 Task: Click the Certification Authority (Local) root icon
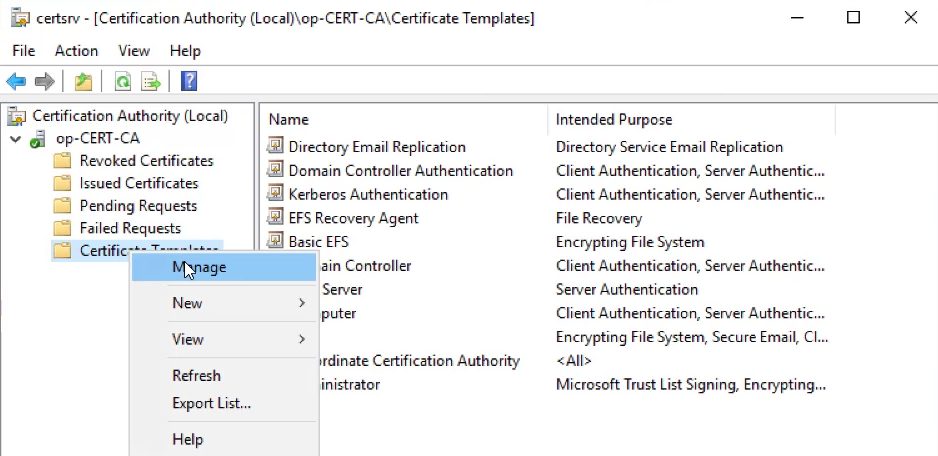click(17, 116)
